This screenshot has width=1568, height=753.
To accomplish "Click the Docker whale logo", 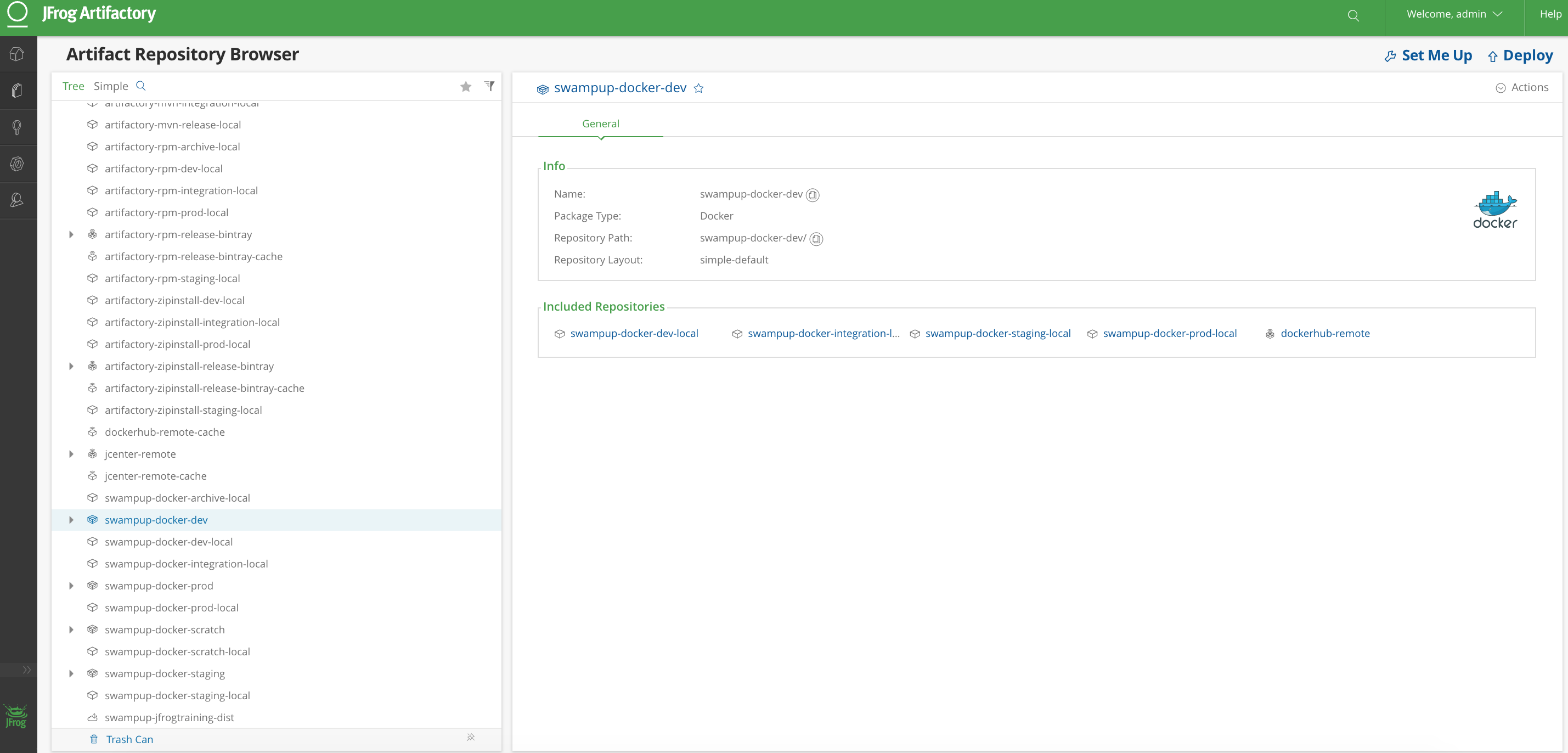I will pos(1495,210).
